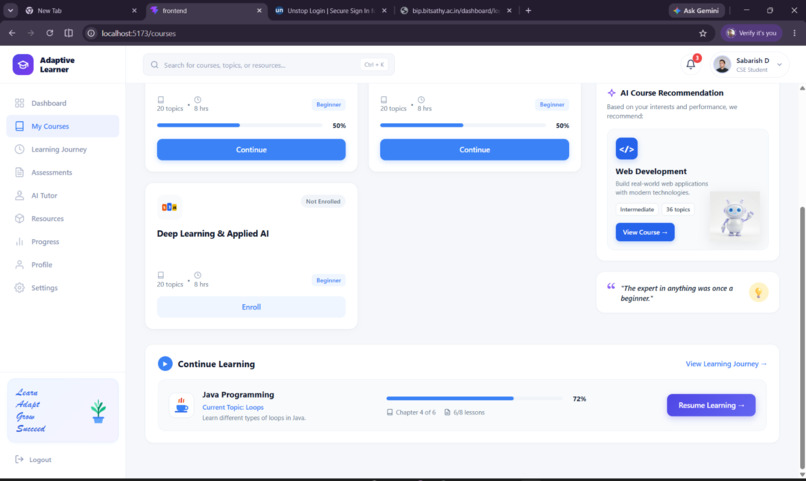Click the Adaptive Learner graduation cap logo
The width and height of the screenshot is (806, 481).
(x=23, y=65)
